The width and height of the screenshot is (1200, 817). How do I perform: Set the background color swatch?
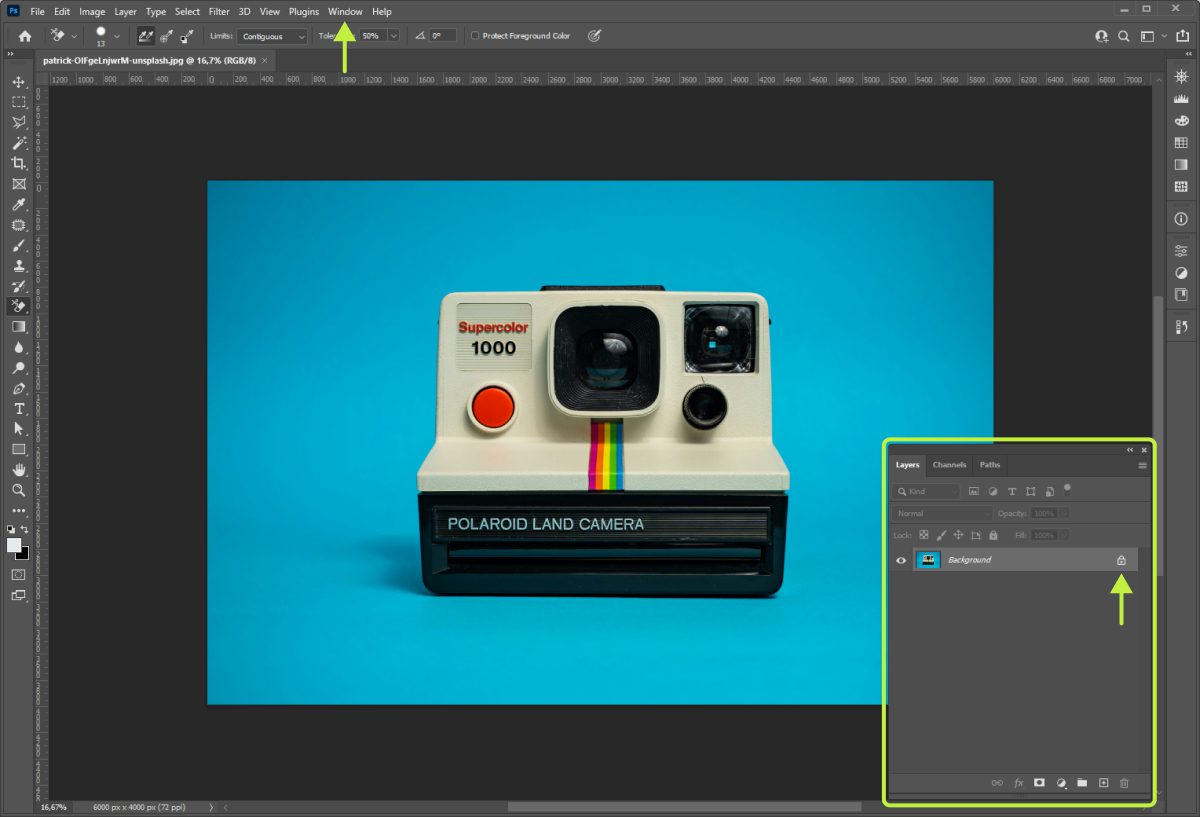[x=25, y=554]
